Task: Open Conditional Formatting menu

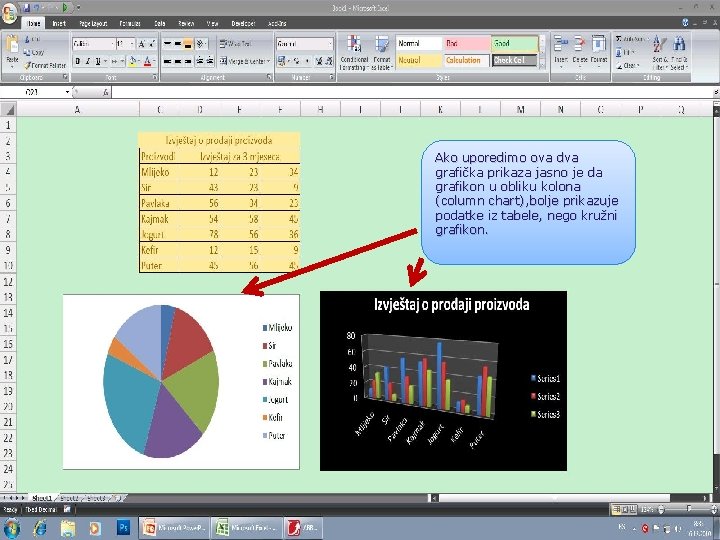Action: pyautogui.click(x=354, y=53)
